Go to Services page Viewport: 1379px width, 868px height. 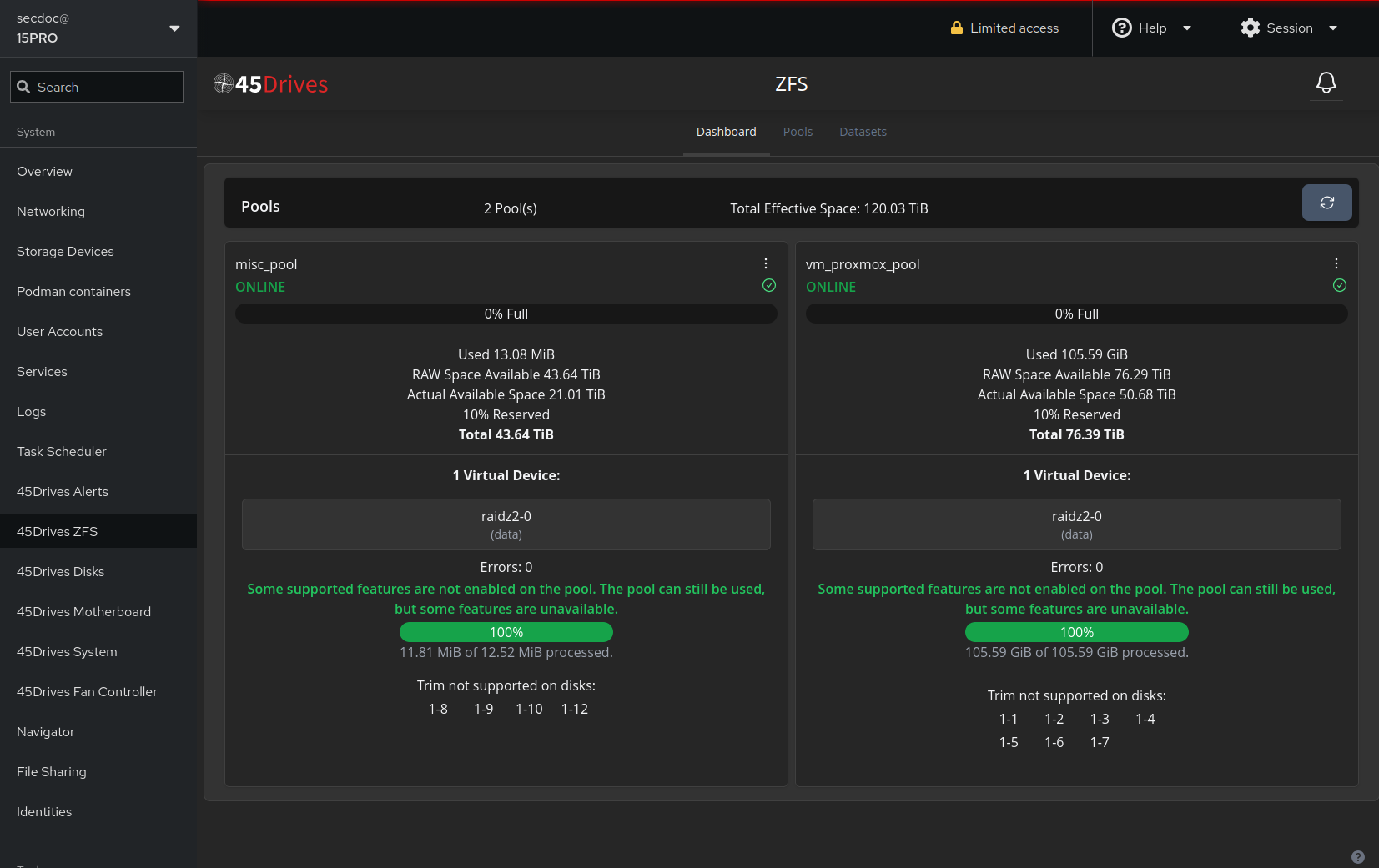(x=98, y=371)
